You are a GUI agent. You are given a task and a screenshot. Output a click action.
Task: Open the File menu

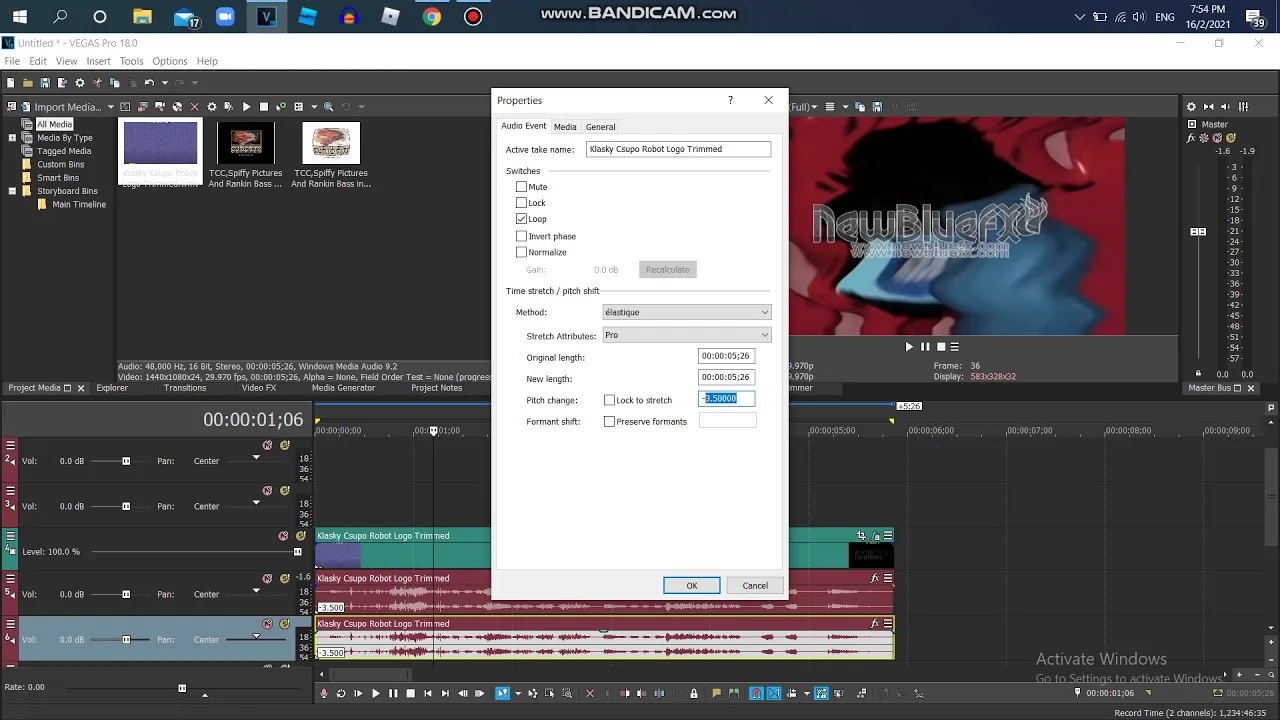pyautogui.click(x=12, y=61)
